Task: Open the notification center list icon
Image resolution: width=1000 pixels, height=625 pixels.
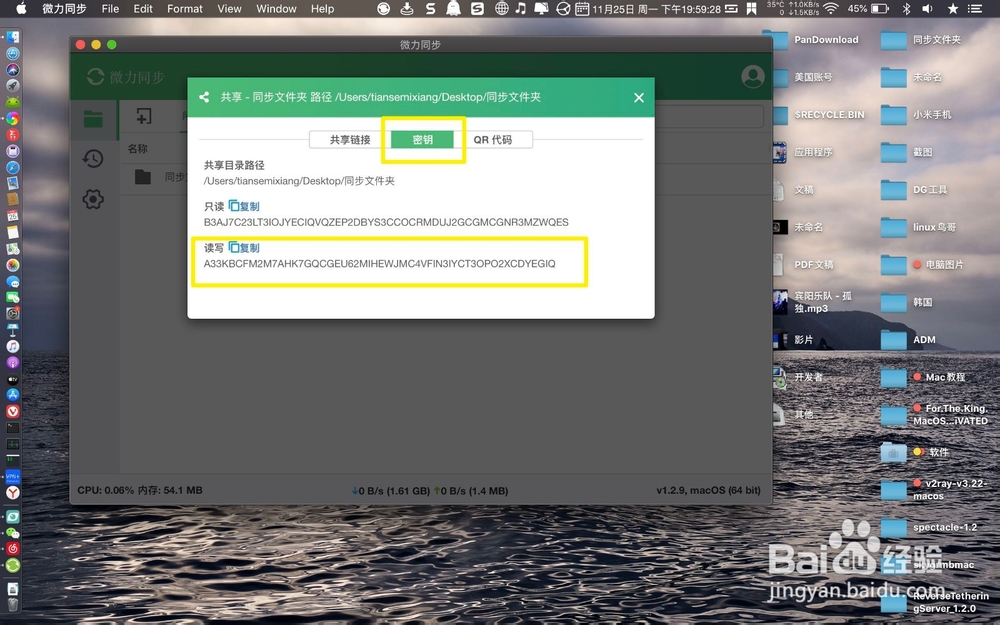Action: pos(974,8)
